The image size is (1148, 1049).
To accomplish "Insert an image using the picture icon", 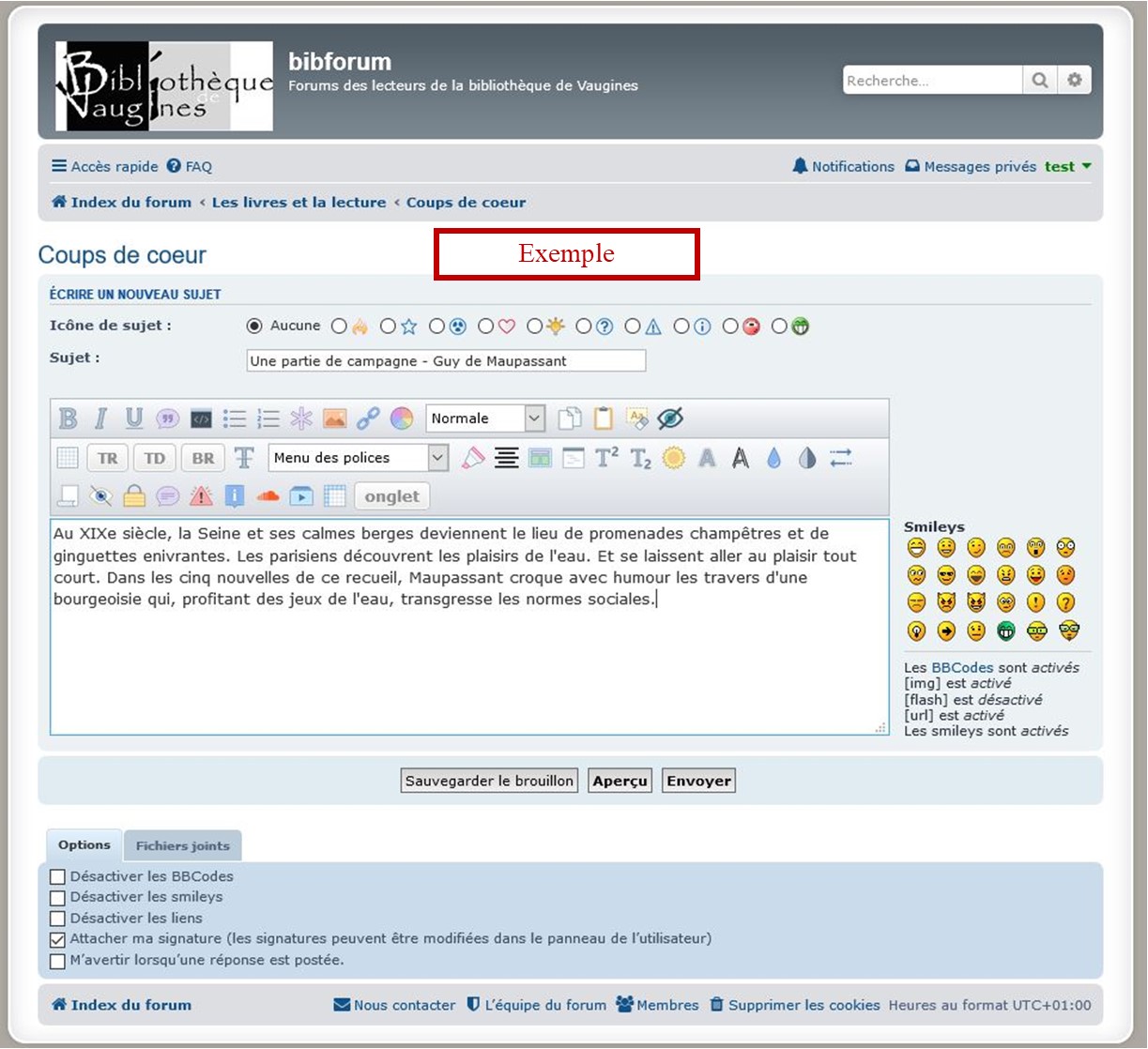I will [x=334, y=418].
